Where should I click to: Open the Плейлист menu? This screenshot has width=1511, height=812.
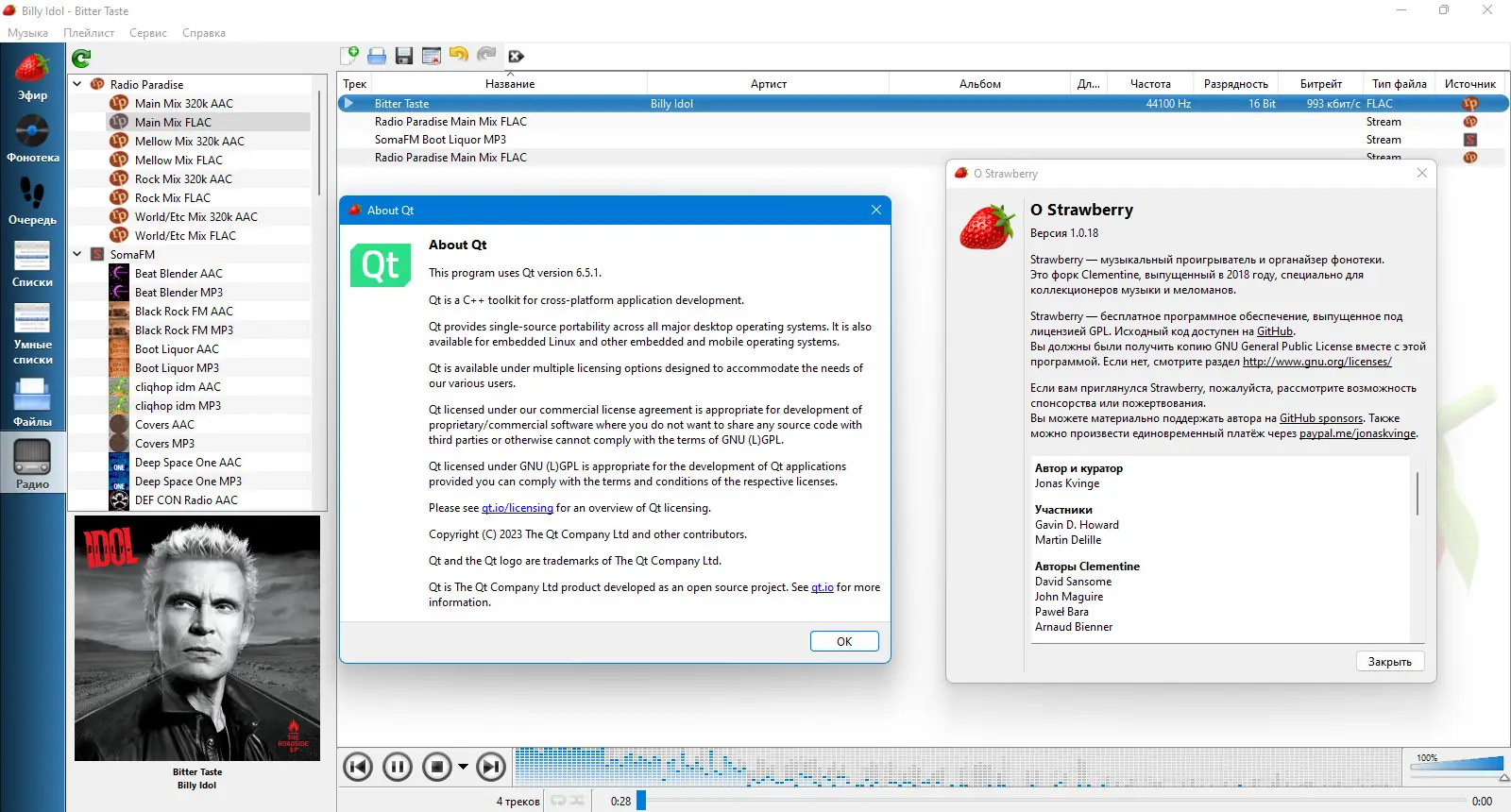[89, 33]
